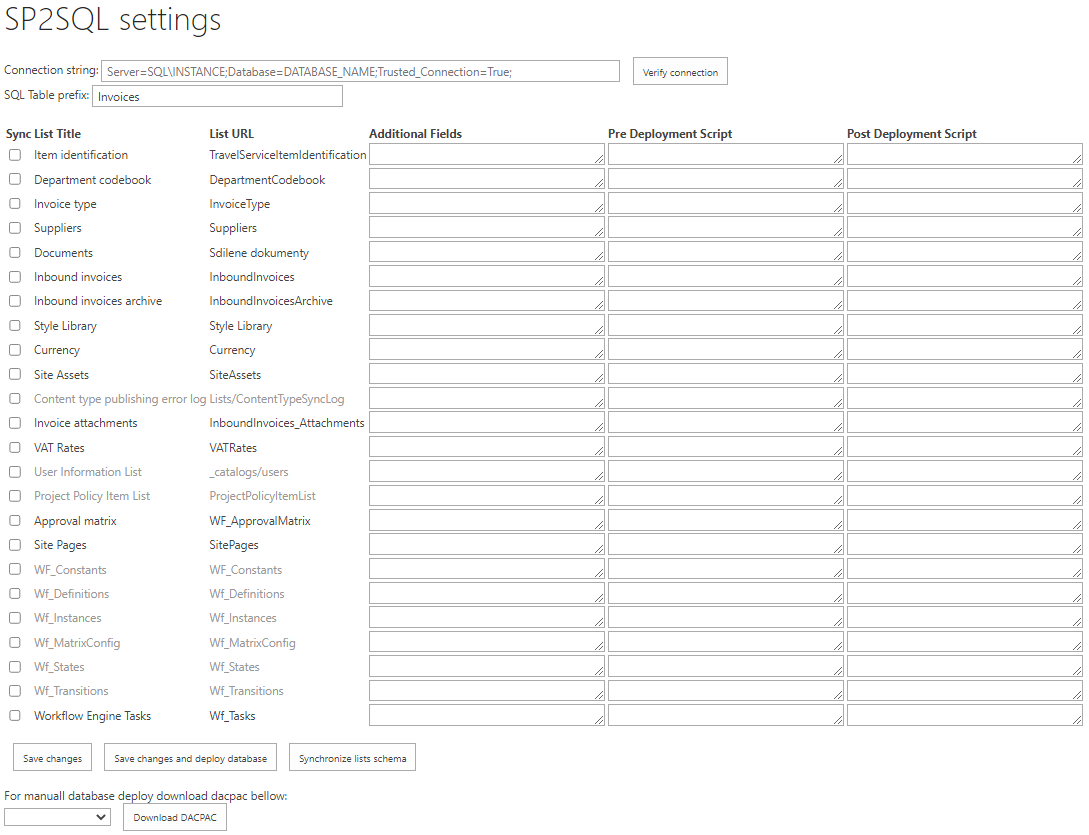
Task: Select the Approval matrix checkbox
Action: (x=15, y=521)
